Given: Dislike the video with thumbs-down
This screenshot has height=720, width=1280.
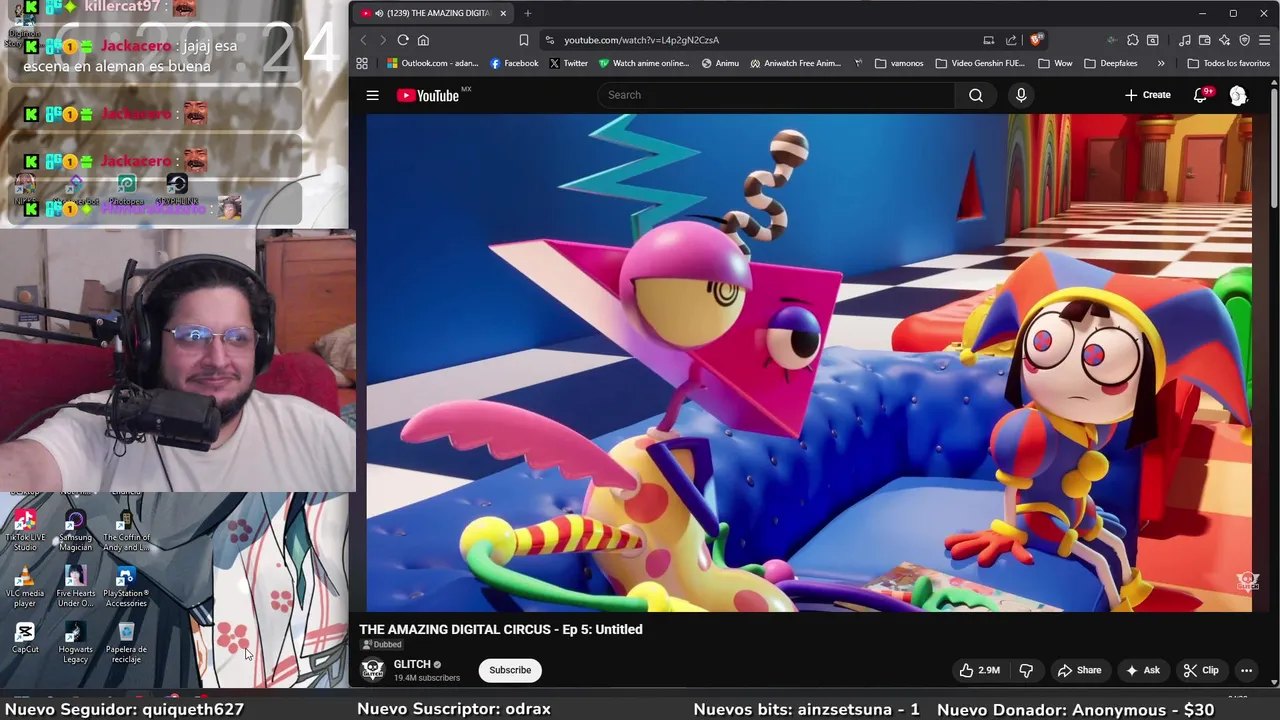Looking at the screenshot, I should coord(1026,670).
